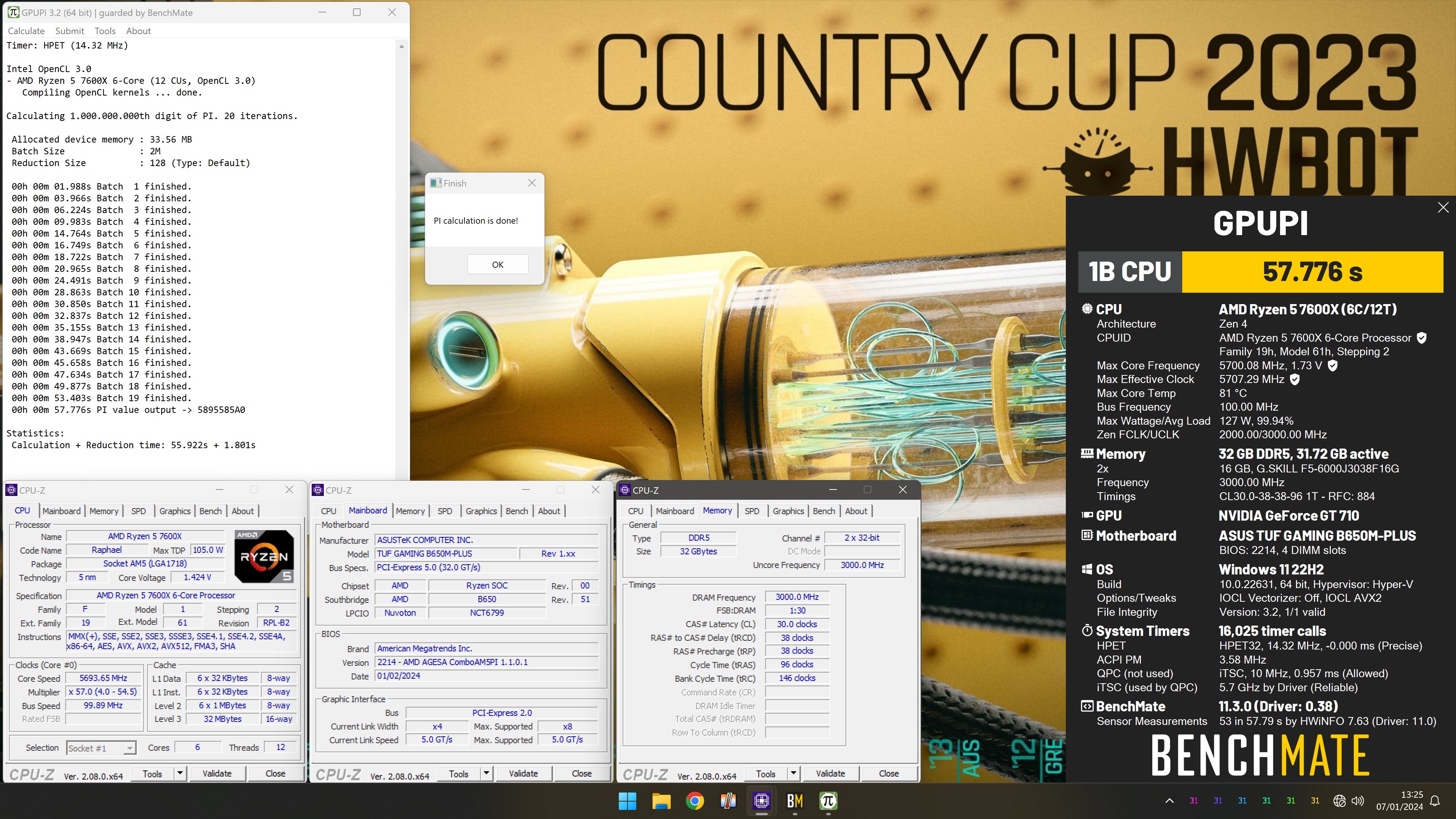Click Close in Mainboard CPU-Z window

(x=582, y=773)
